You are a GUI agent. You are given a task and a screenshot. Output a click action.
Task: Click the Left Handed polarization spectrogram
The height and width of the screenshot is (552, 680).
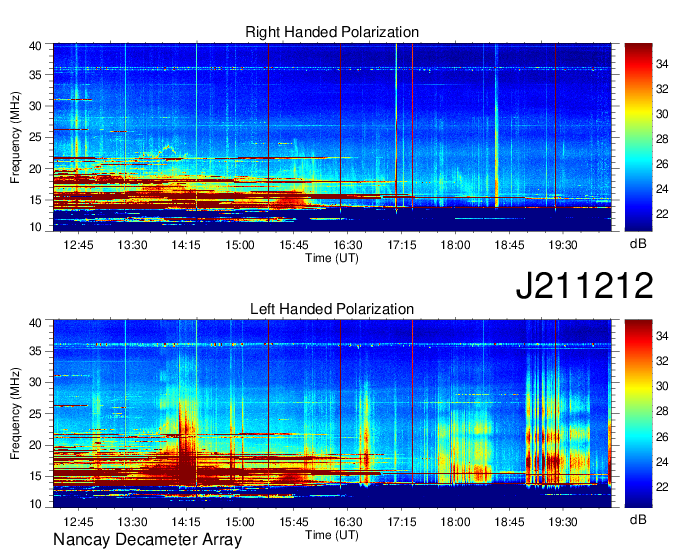click(332, 413)
